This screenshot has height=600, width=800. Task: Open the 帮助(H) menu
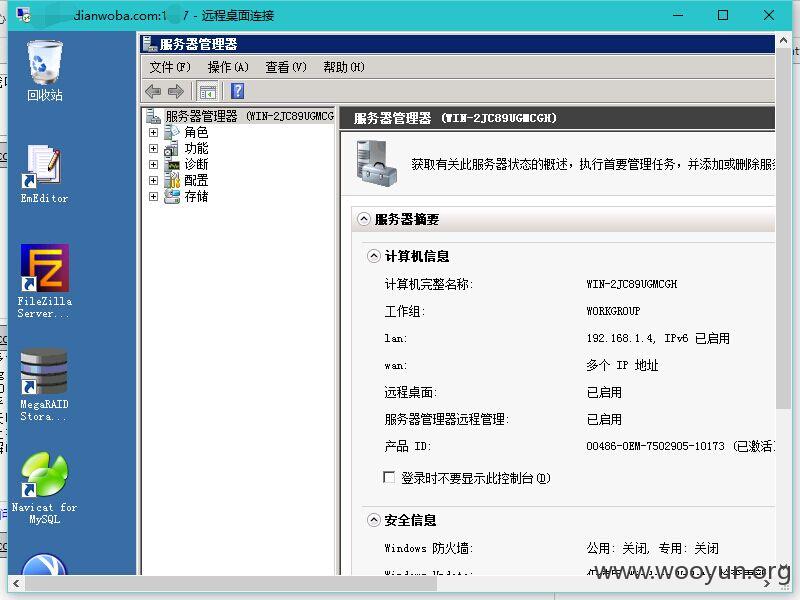point(344,67)
